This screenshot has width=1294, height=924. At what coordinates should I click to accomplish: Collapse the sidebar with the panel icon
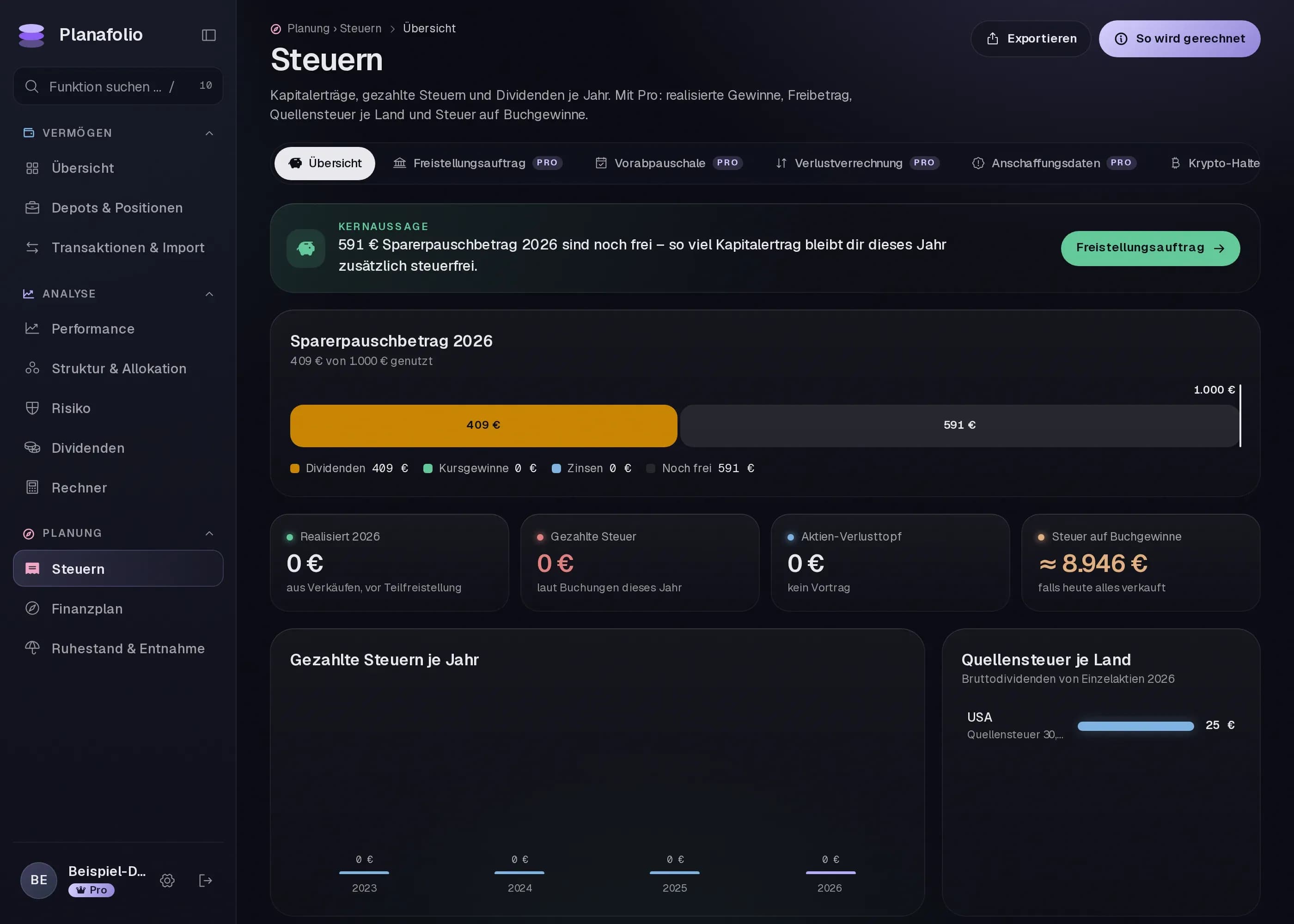coord(209,35)
